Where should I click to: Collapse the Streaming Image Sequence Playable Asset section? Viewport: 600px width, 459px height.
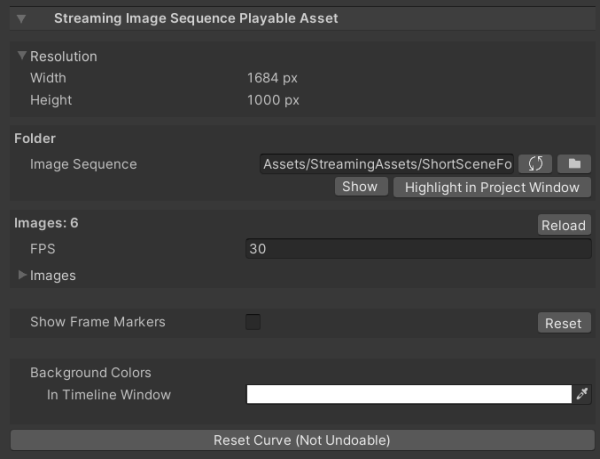point(22,18)
